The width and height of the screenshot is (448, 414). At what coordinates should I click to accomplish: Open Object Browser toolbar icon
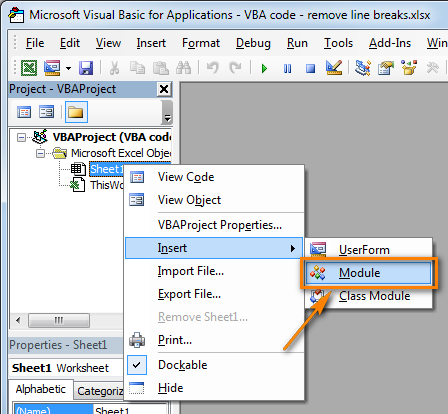(x=409, y=68)
